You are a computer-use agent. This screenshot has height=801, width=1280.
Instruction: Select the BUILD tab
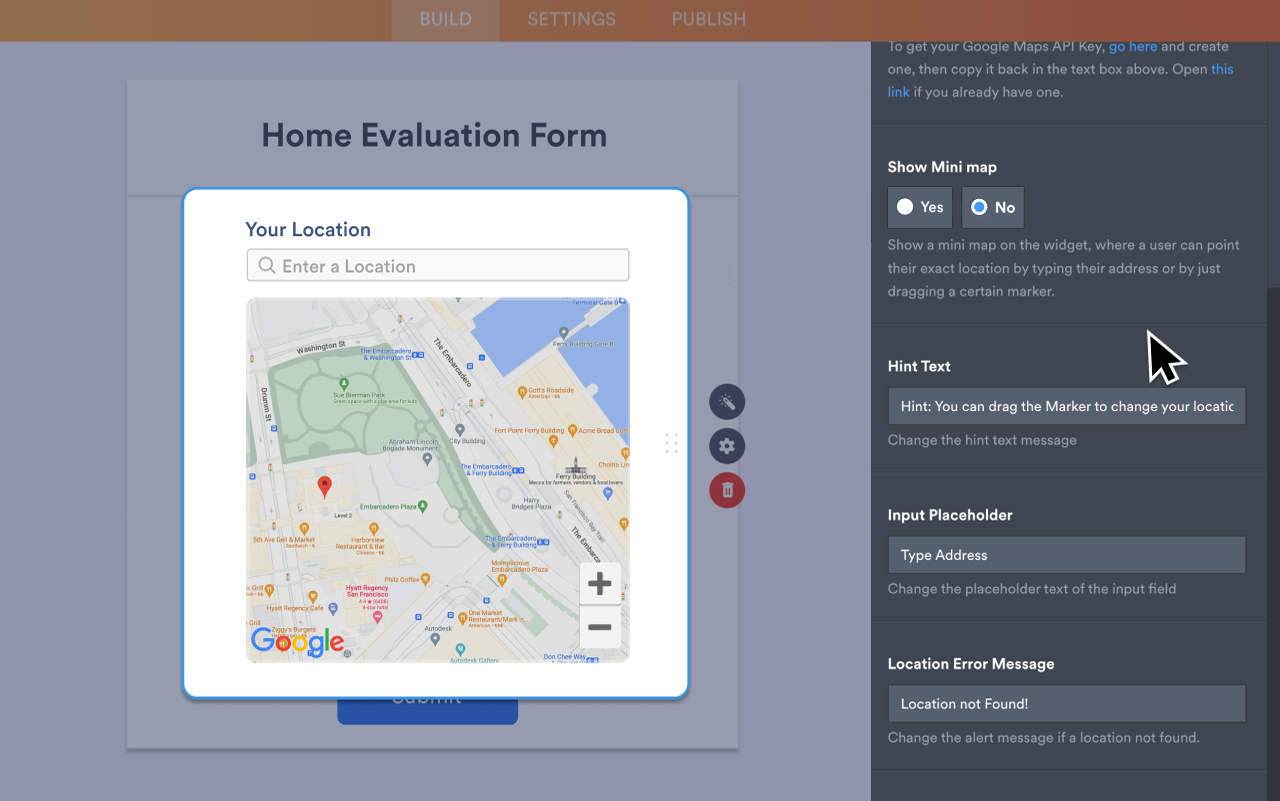[445, 19]
